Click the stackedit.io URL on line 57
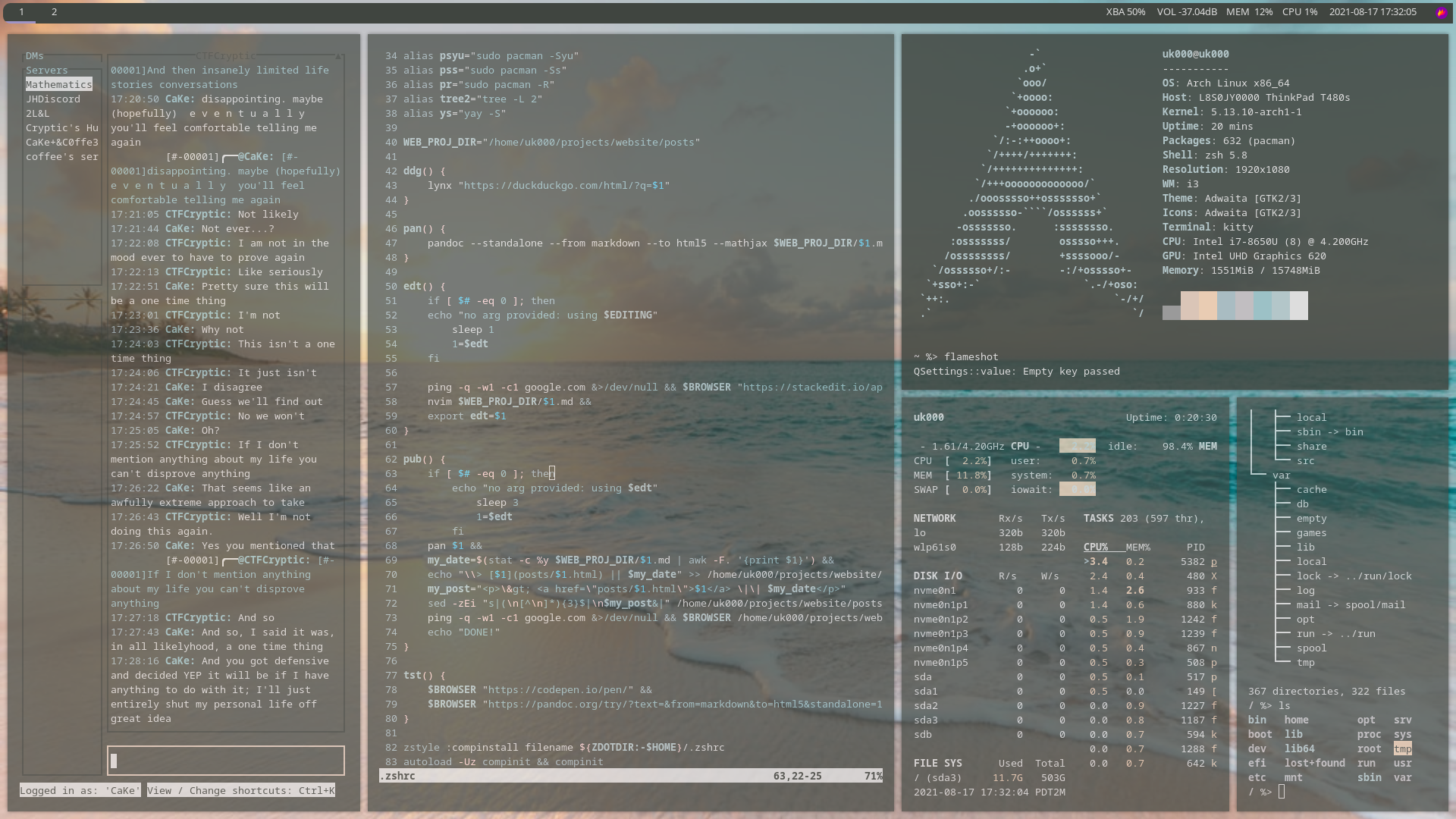 [813, 388]
